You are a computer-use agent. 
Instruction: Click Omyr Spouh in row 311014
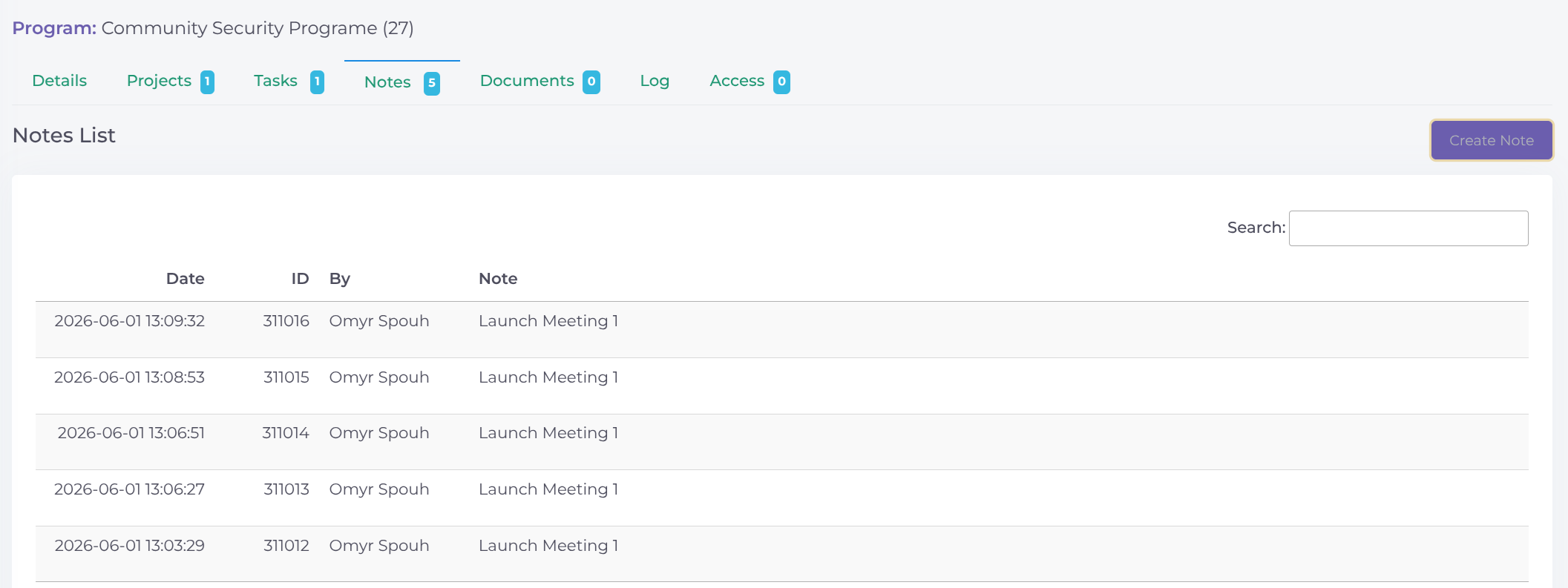pyautogui.click(x=379, y=433)
